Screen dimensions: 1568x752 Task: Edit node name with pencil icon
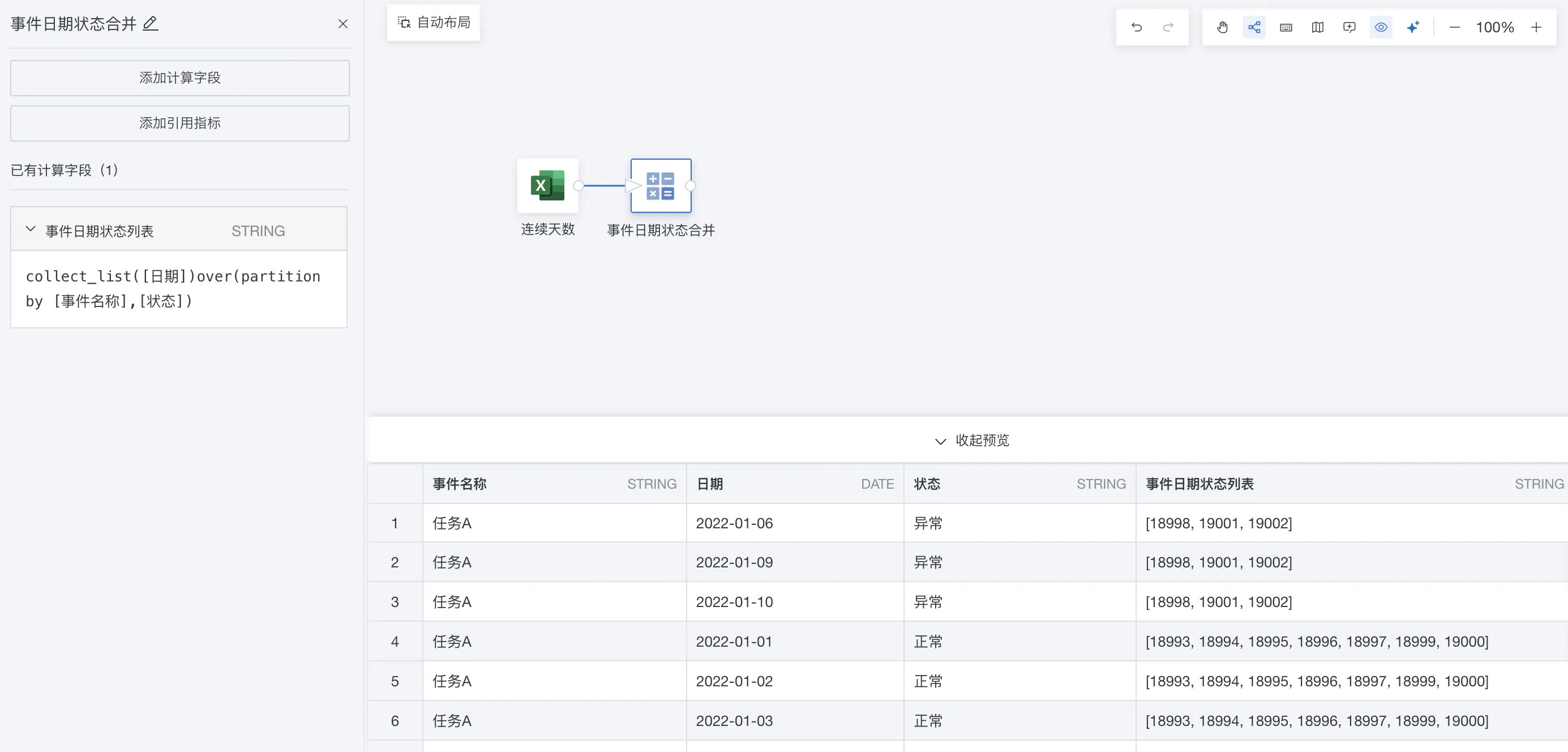151,23
